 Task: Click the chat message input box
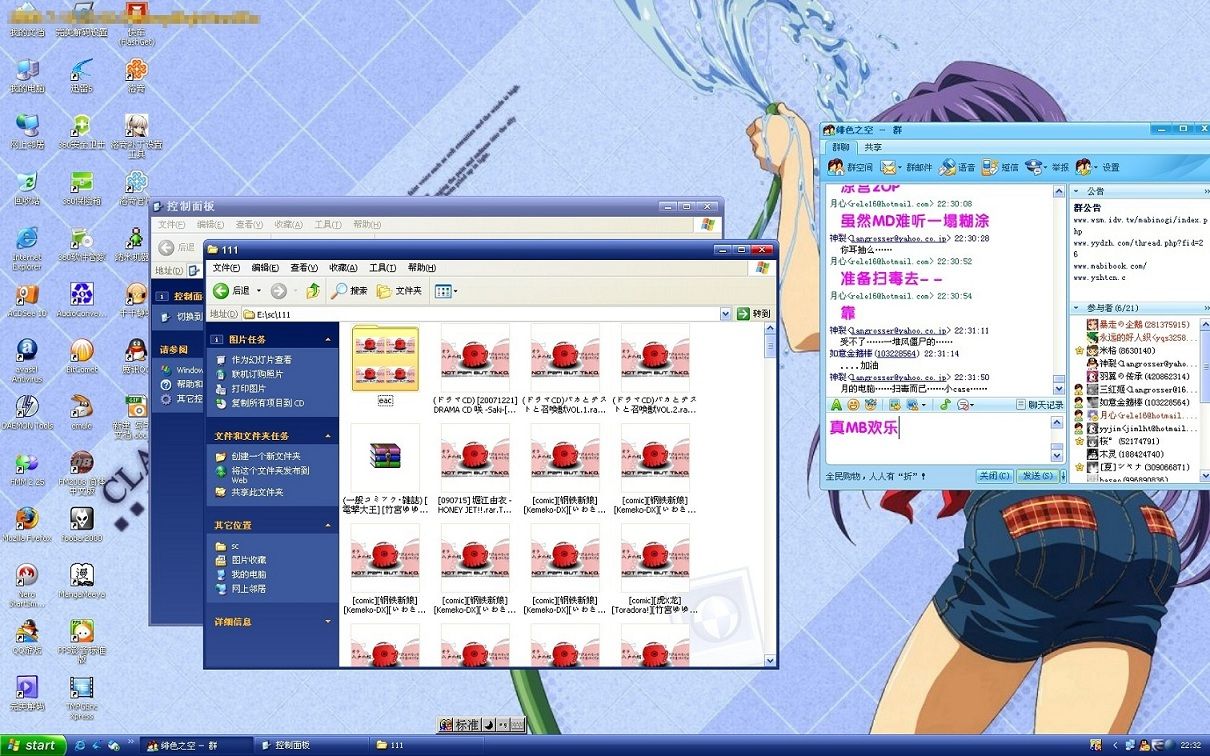tap(938, 439)
